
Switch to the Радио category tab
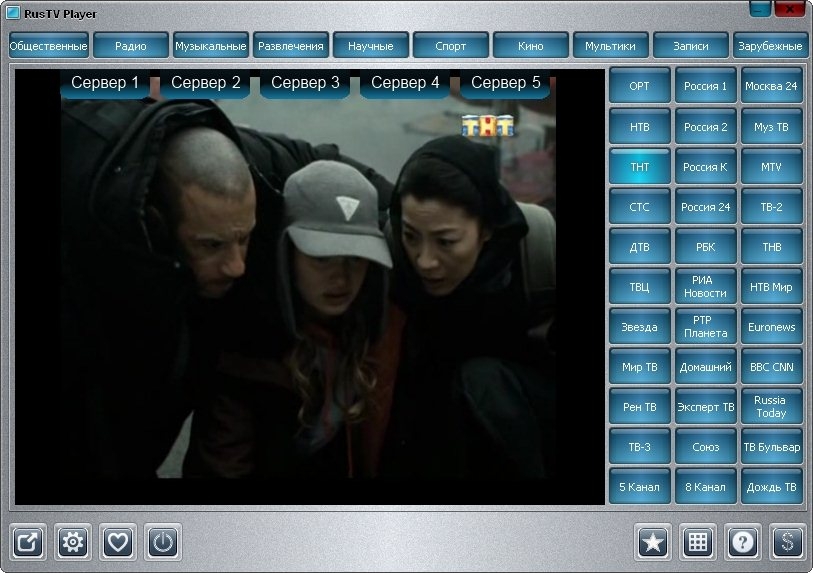131,46
